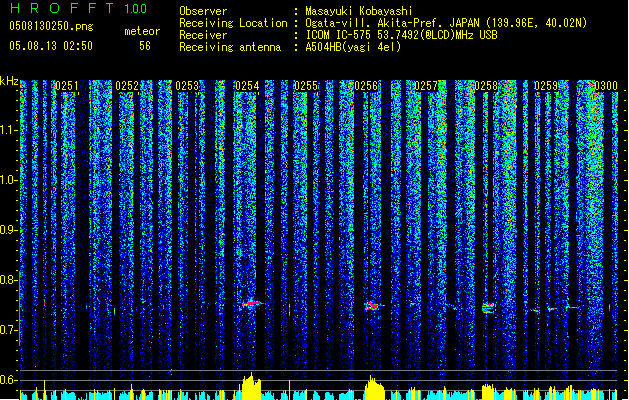
Task: Click the 0.7 kHz axis tick label
Action: pos(8,330)
